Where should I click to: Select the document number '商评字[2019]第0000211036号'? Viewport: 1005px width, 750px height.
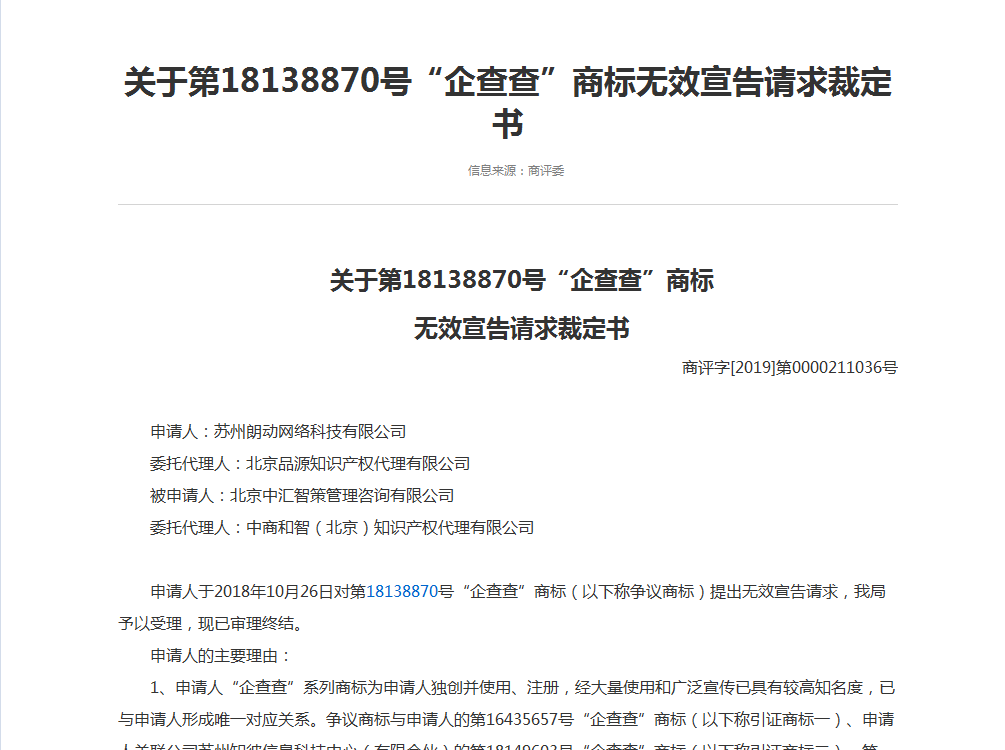tap(790, 367)
